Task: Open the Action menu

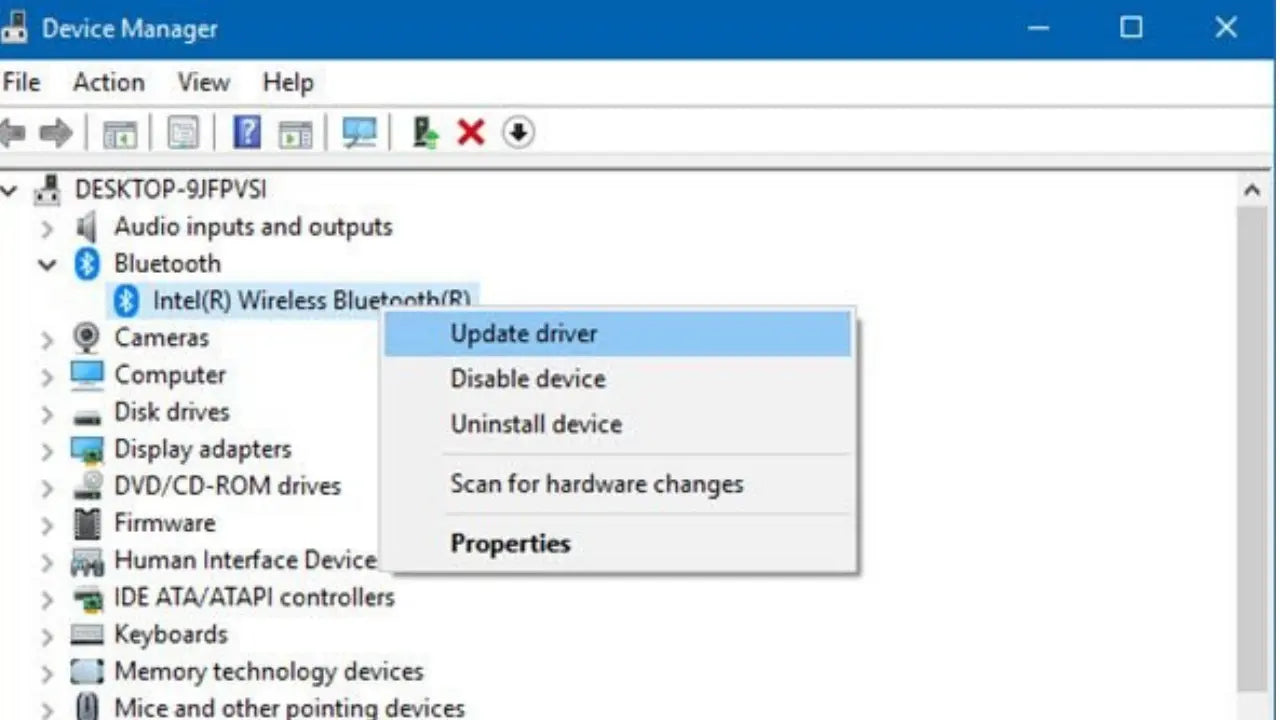Action: [108, 82]
